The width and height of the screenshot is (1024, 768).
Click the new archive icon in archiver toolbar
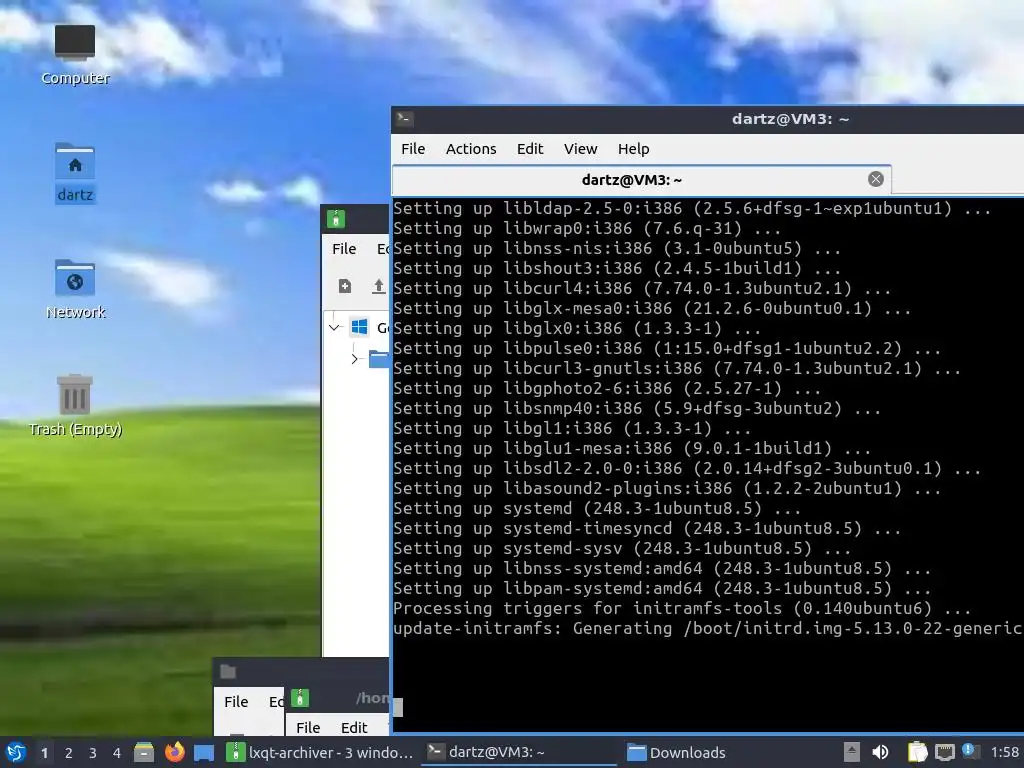pos(345,286)
